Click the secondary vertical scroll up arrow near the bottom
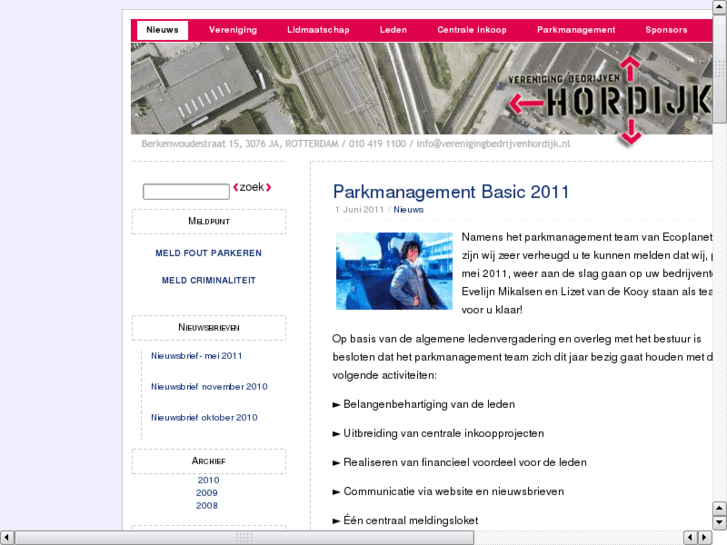This screenshot has height=545, width=727. [x=719, y=508]
